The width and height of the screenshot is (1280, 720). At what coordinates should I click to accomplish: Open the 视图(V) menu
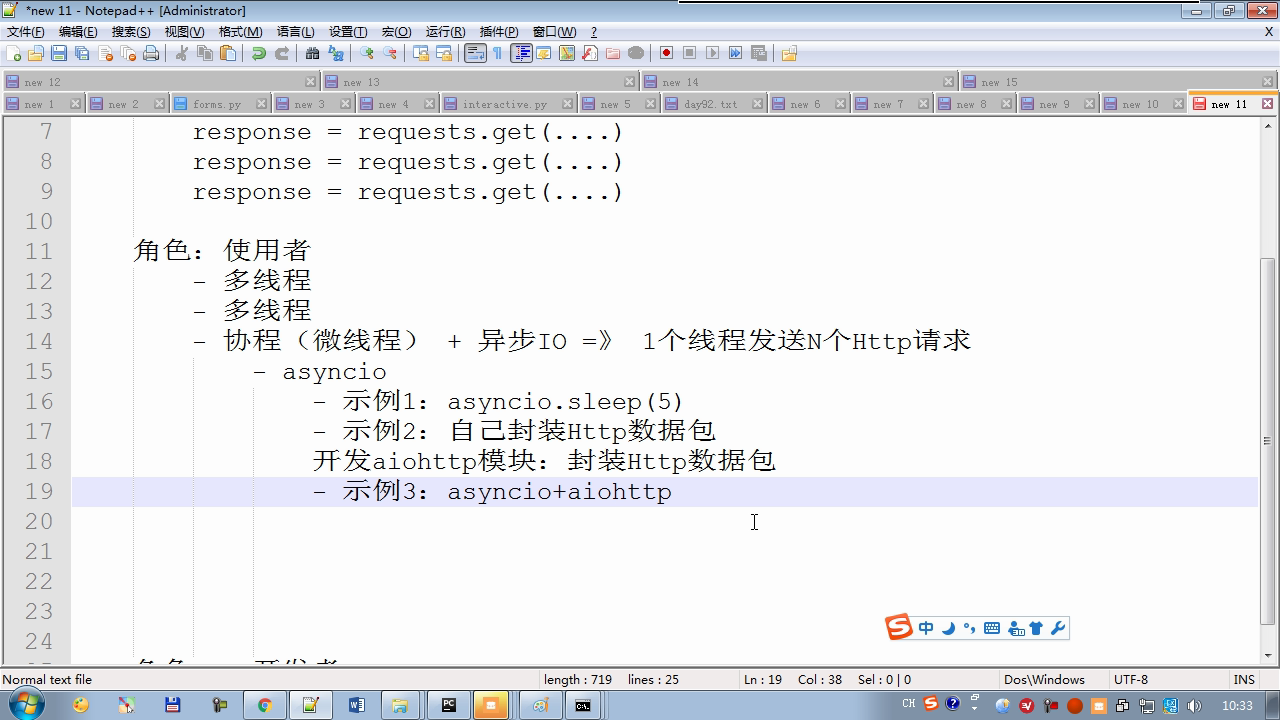[184, 32]
